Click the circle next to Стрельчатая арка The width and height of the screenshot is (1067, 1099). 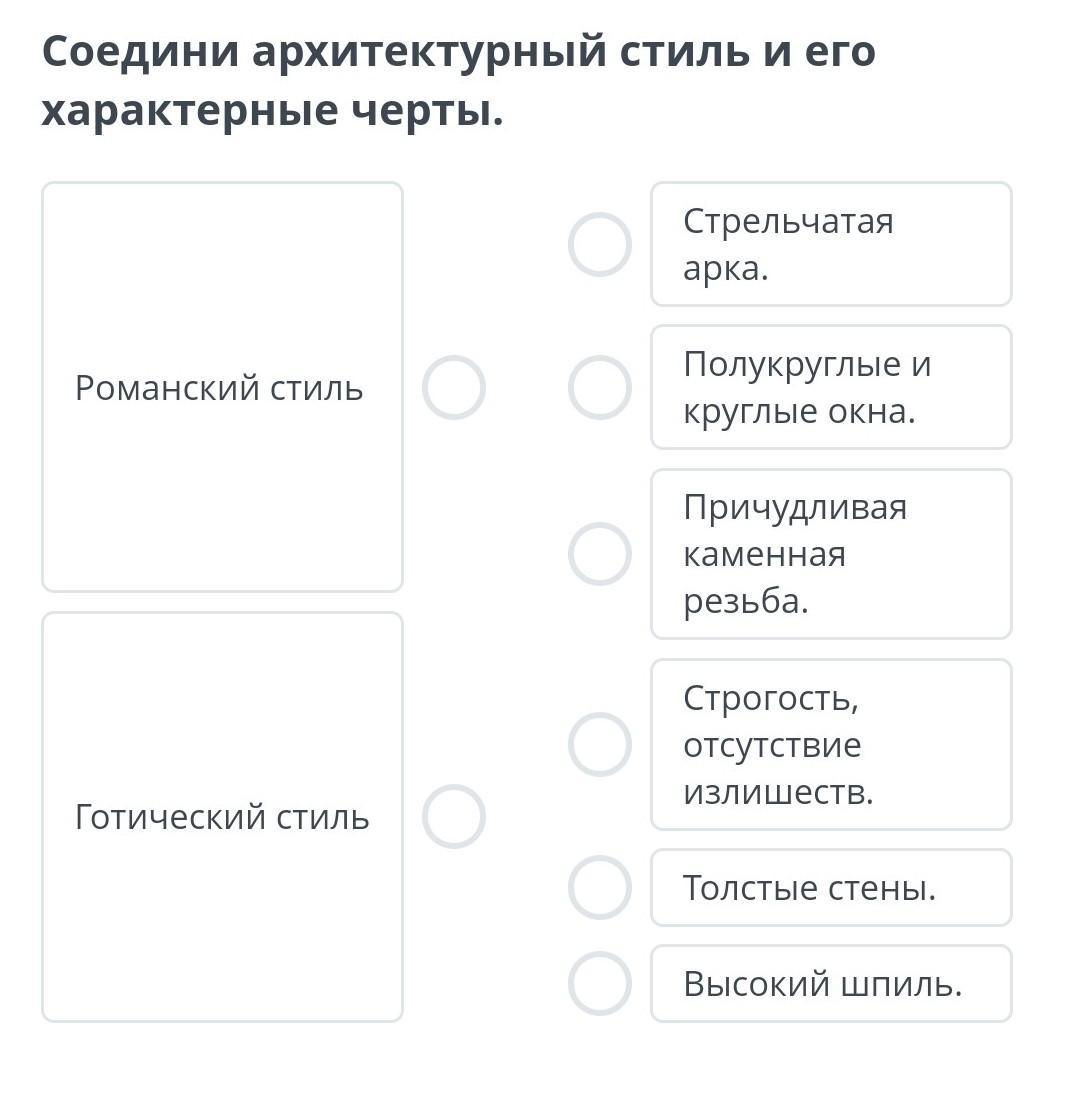pyautogui.click(x=599, y=244)
